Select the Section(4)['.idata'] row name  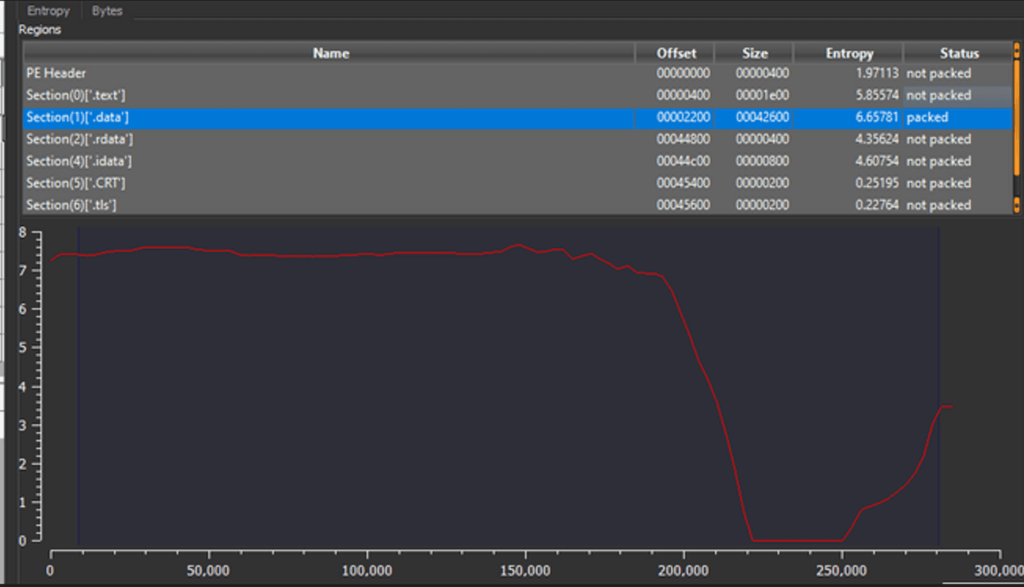tap(78, 161)
